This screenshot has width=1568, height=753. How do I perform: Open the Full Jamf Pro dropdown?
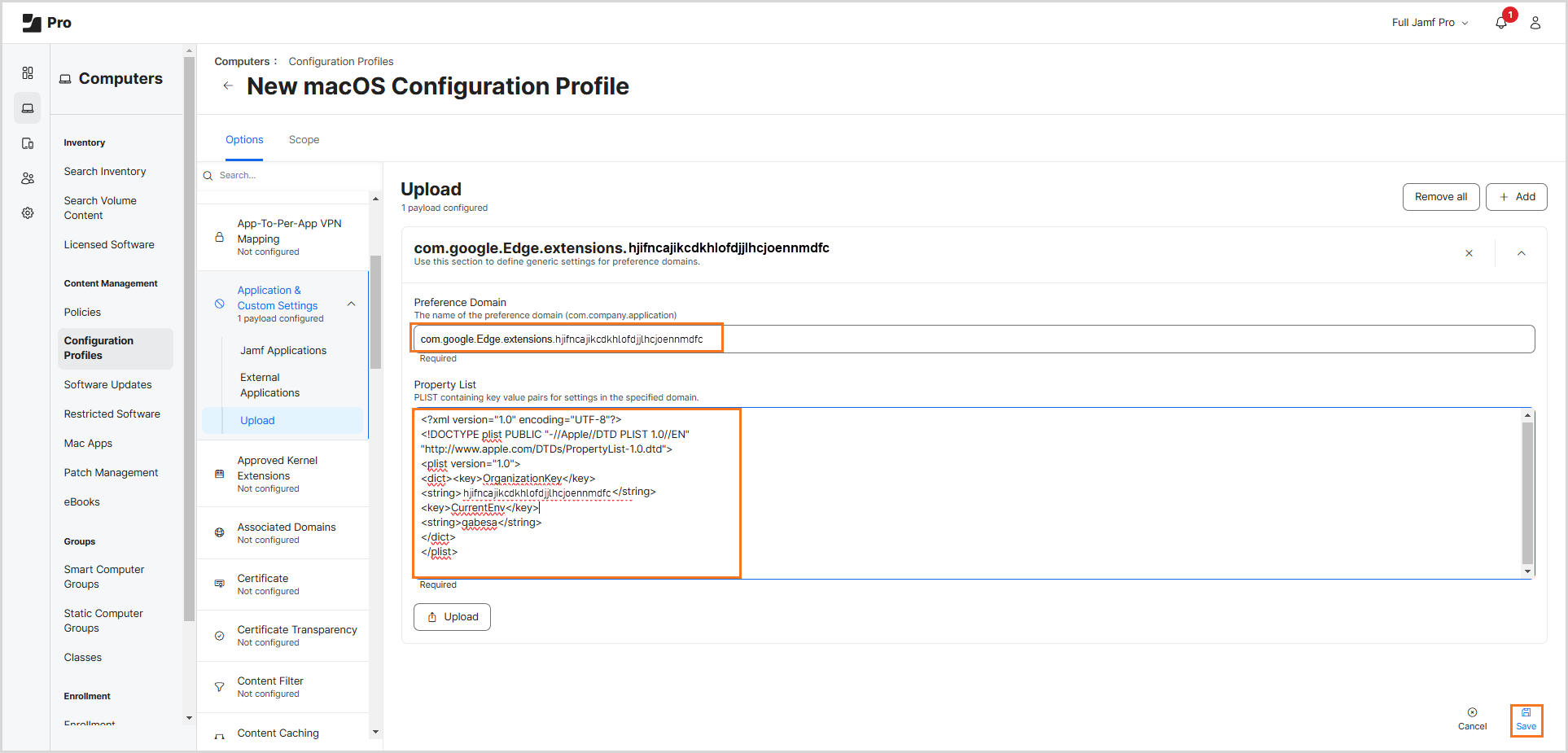[1430, 23]
